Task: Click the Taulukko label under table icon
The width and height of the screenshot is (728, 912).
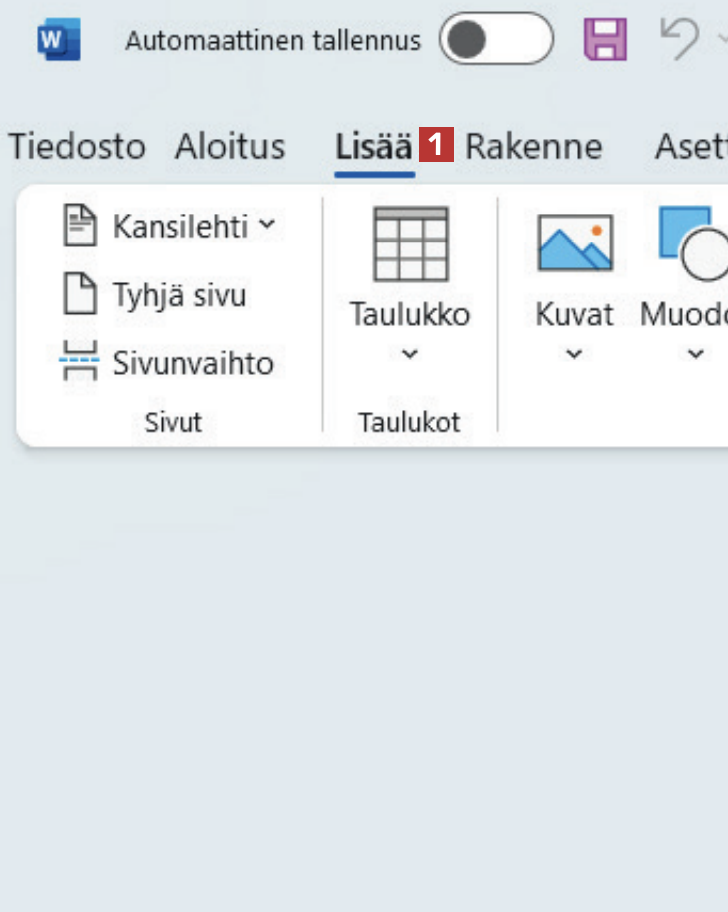Action: [410, 315]
